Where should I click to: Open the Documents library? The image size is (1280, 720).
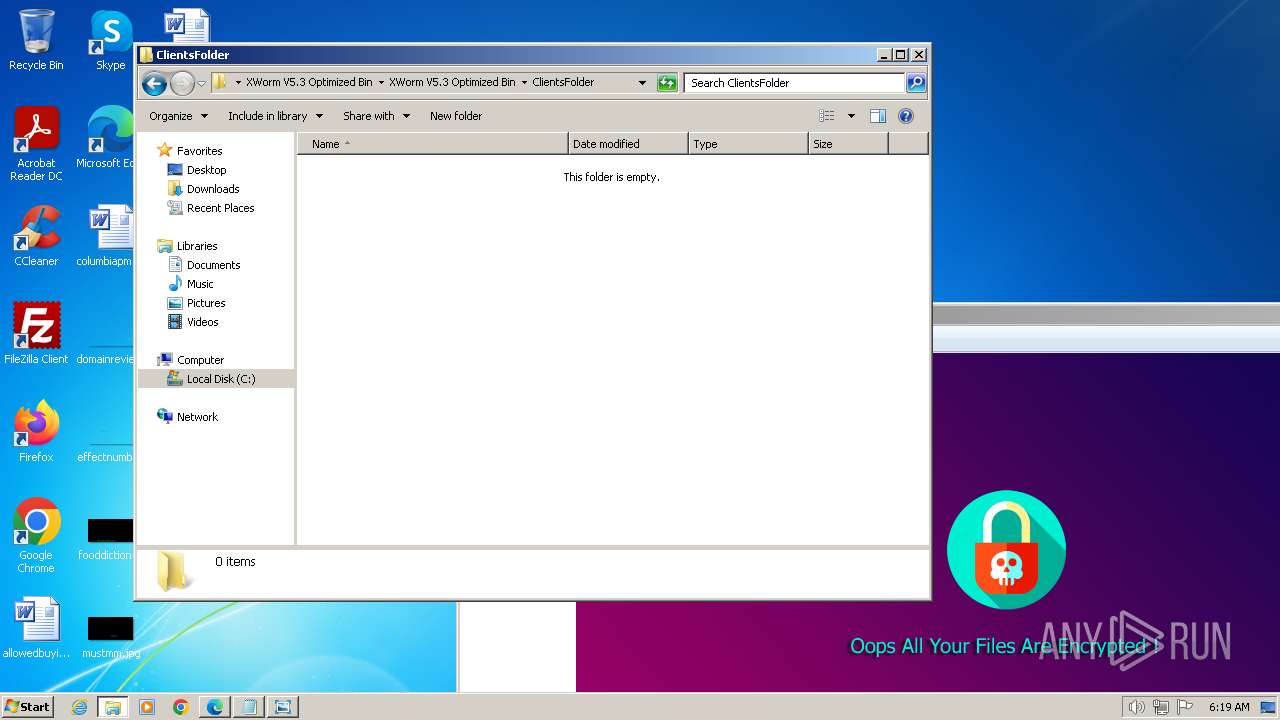tap(213, 265)
